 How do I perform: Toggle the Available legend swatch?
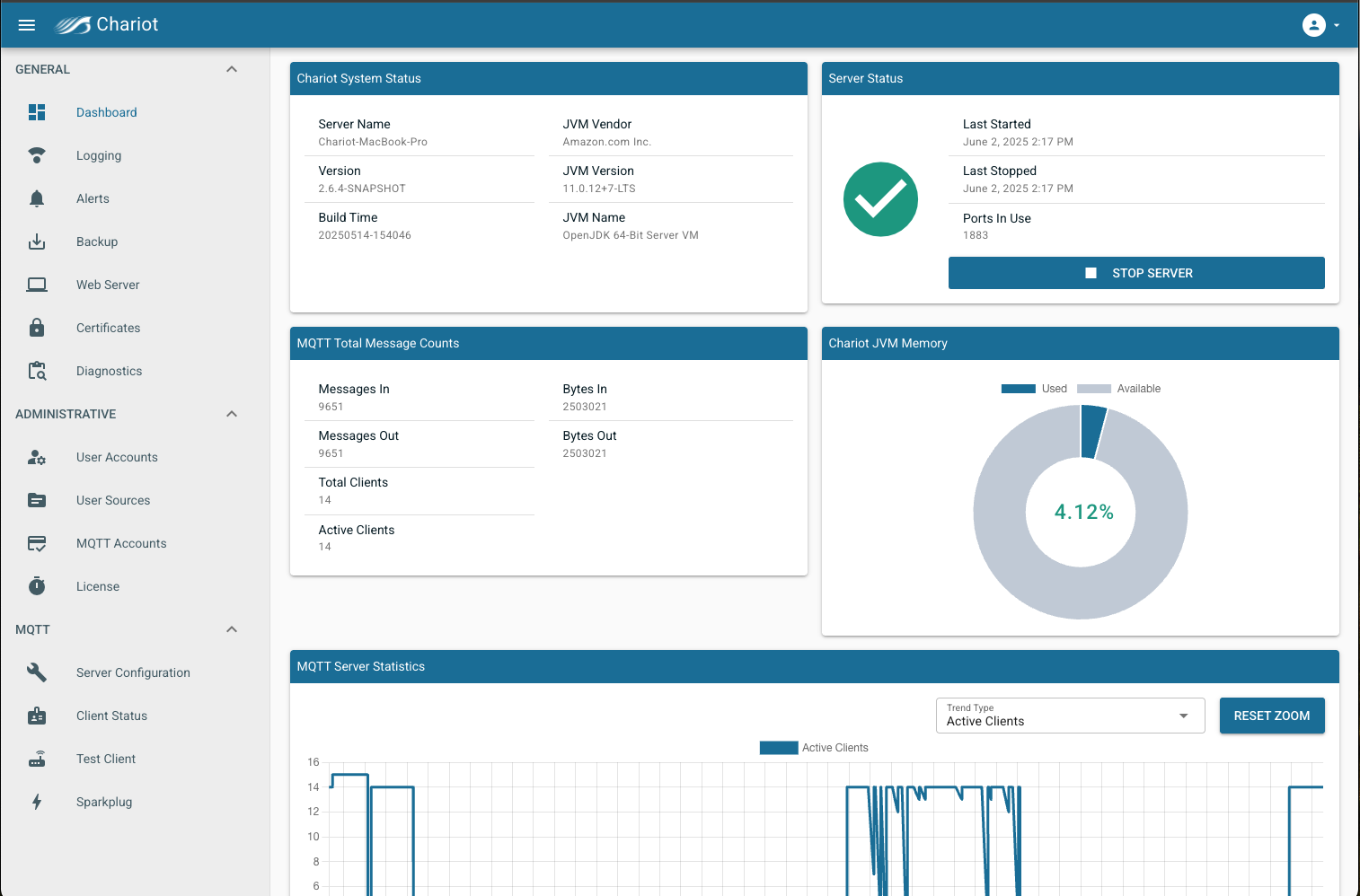click(x=1094, y=389)
